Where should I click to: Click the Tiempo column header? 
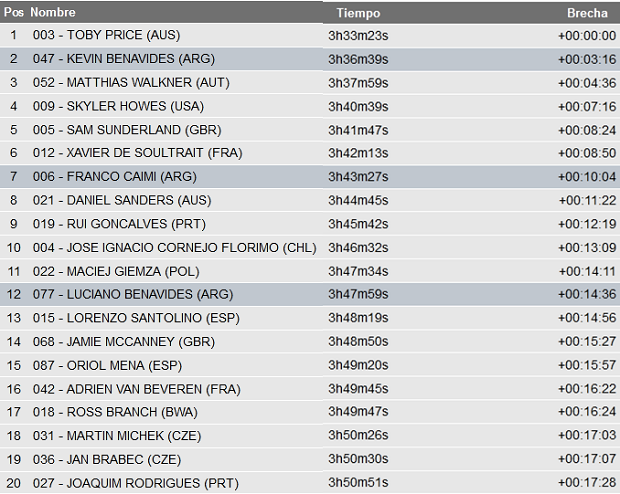pos(357,13)
